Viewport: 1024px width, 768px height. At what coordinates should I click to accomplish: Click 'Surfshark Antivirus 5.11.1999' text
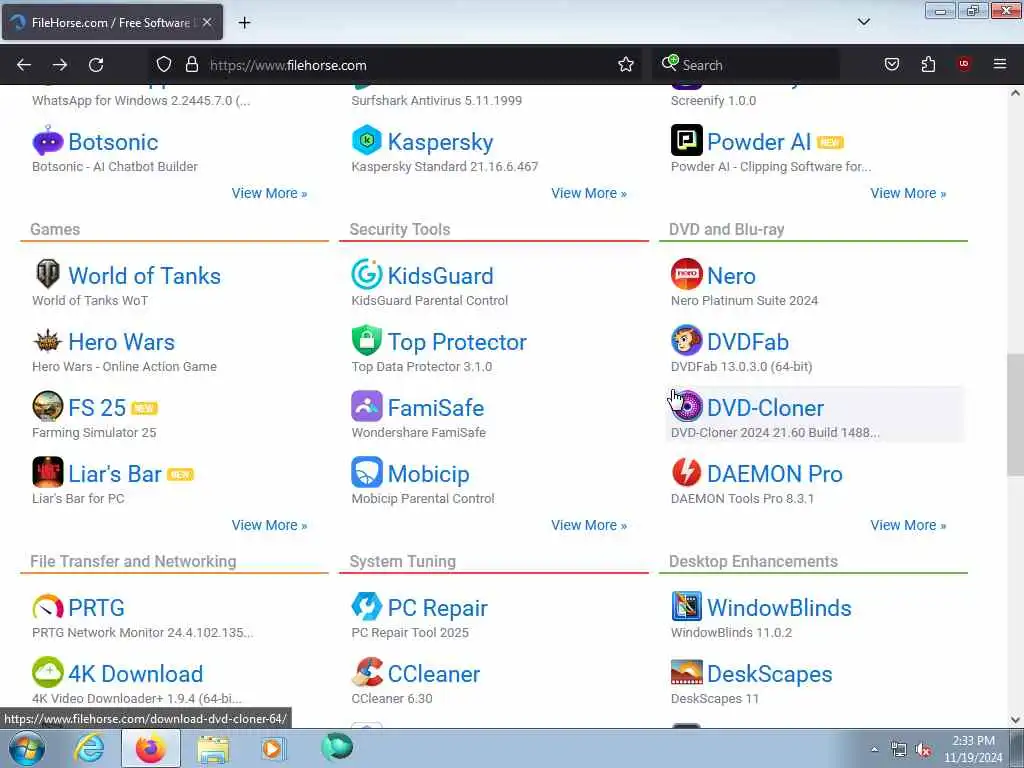(436, 101)
